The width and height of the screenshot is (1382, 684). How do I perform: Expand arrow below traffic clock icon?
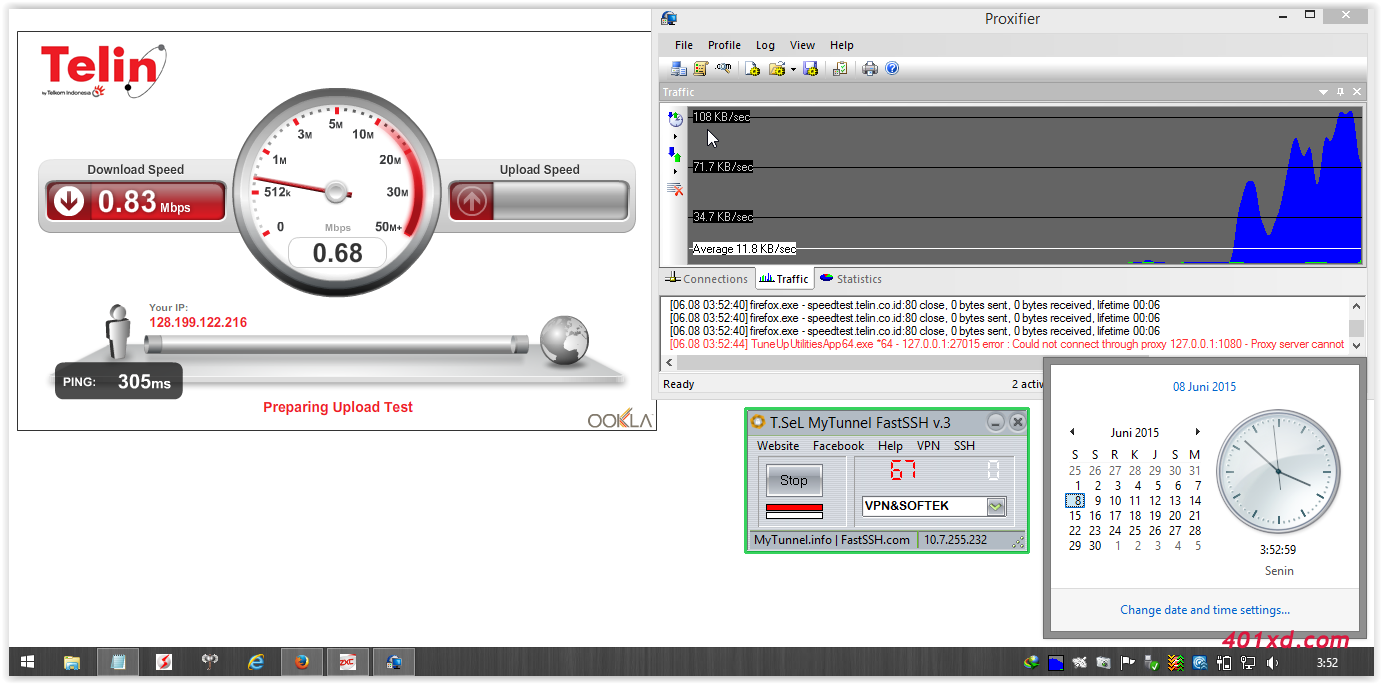(x=675, y=137)
